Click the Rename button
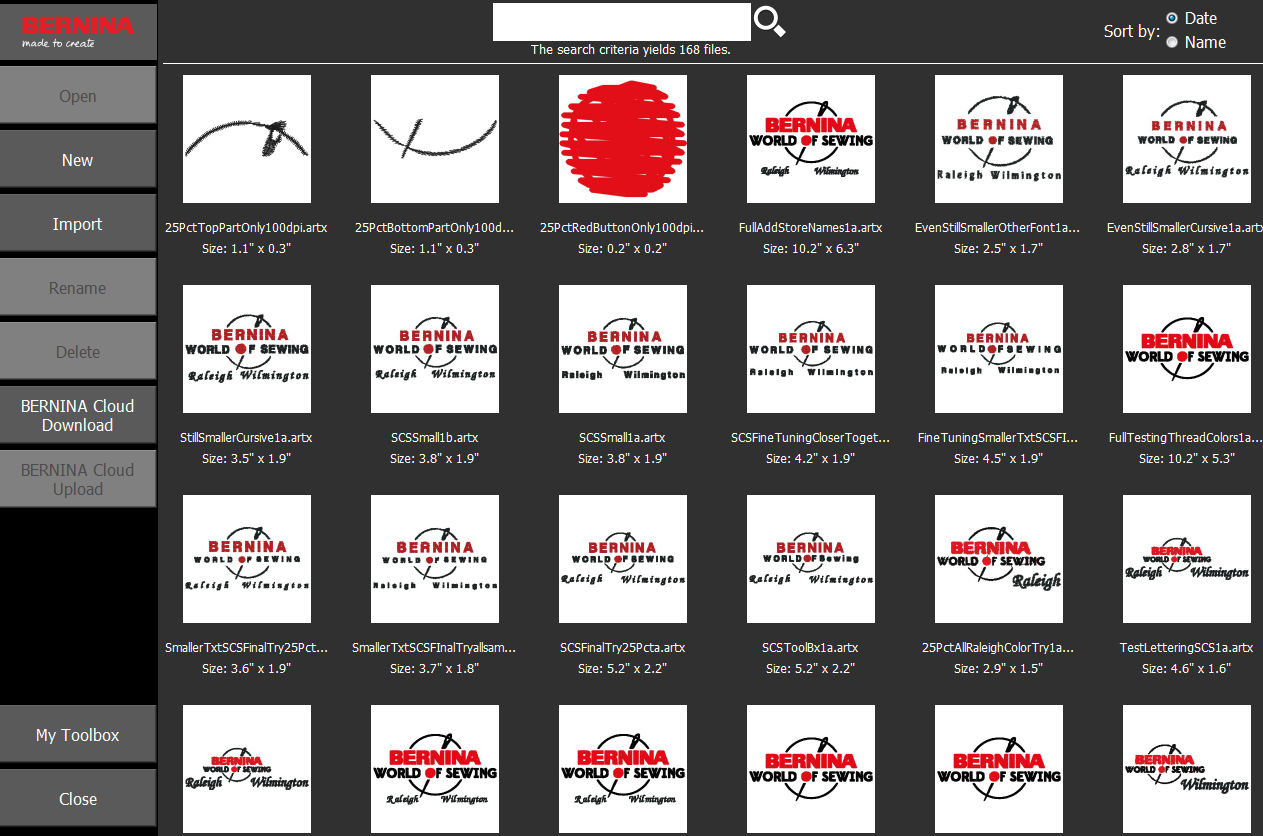This screenshot has width=1263, height=836. tap(78, 288)
